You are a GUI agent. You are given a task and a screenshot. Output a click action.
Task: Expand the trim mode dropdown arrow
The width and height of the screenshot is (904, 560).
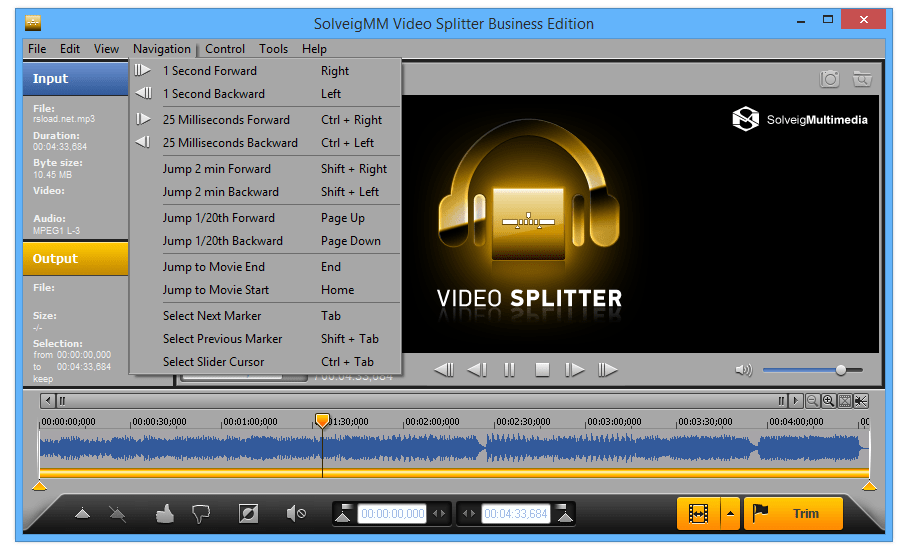pos(730,513)
